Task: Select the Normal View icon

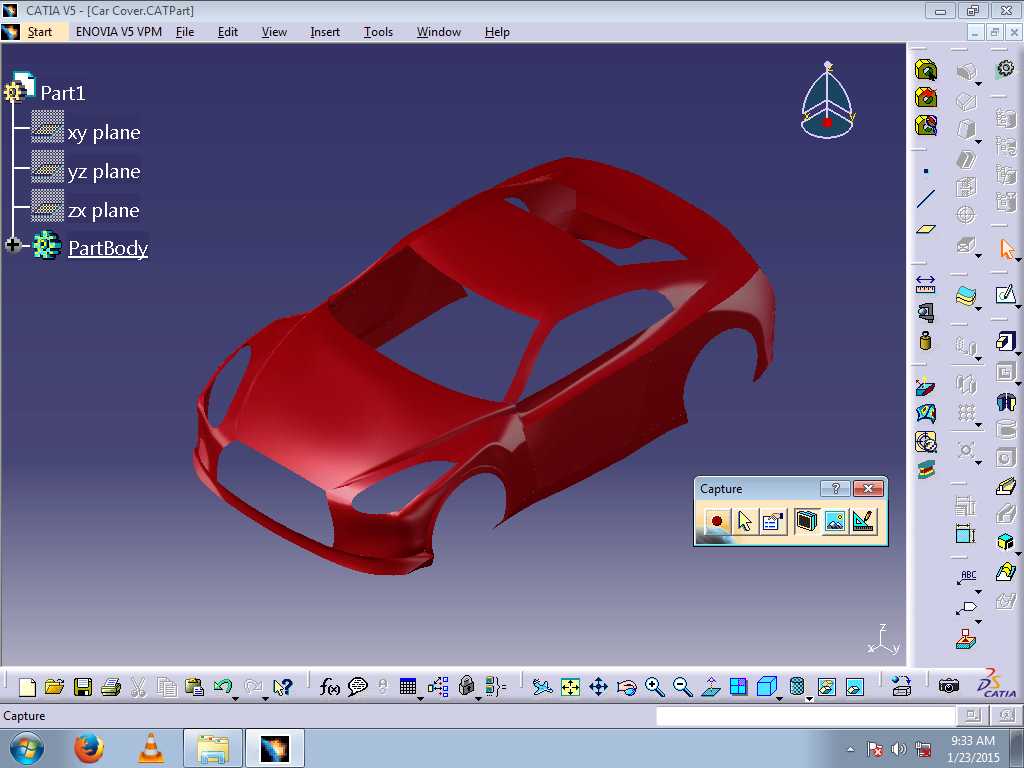Action: click(711, 687)
